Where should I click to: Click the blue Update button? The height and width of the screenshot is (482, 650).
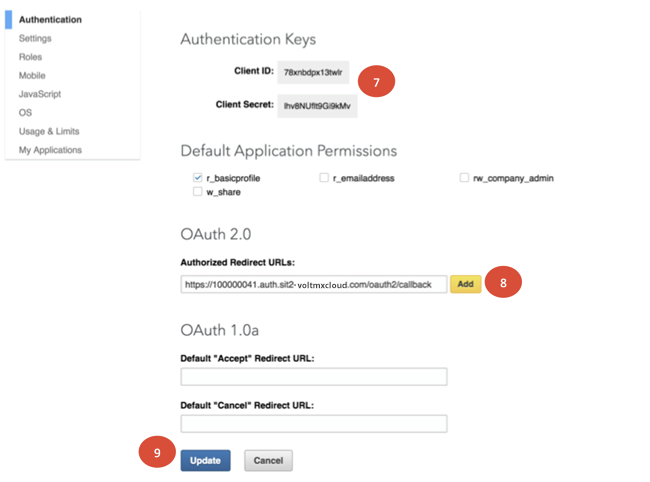point(205,460)
